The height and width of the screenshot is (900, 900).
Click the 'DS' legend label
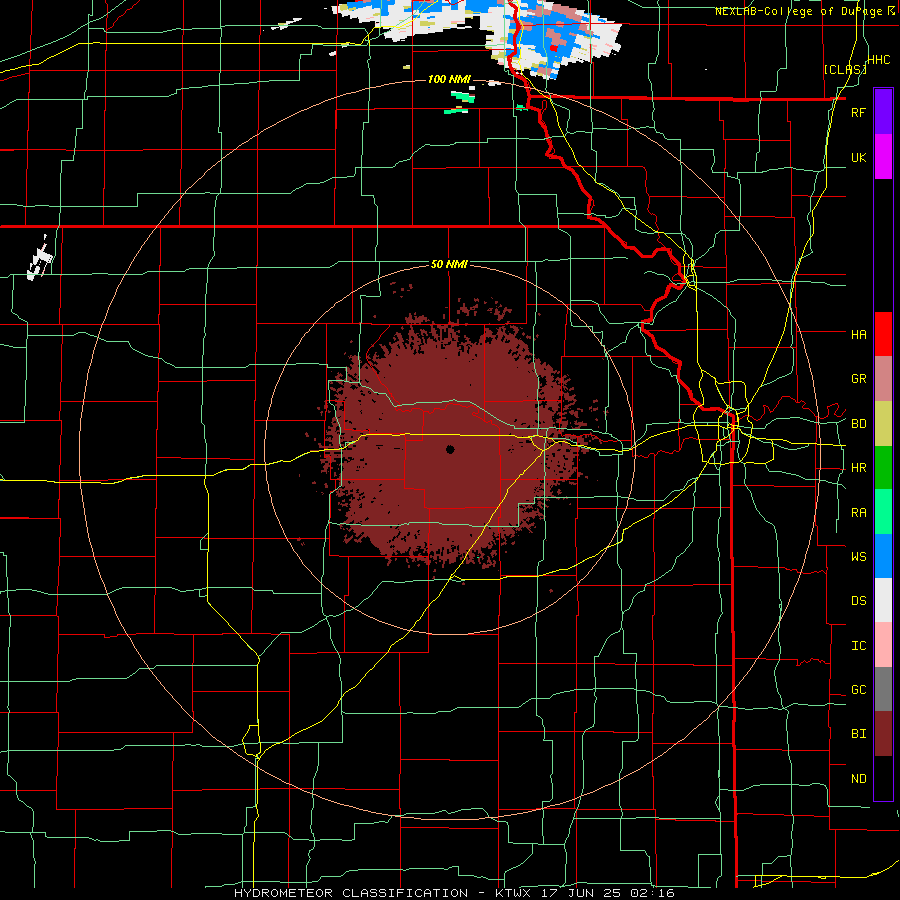coord(858,601)
